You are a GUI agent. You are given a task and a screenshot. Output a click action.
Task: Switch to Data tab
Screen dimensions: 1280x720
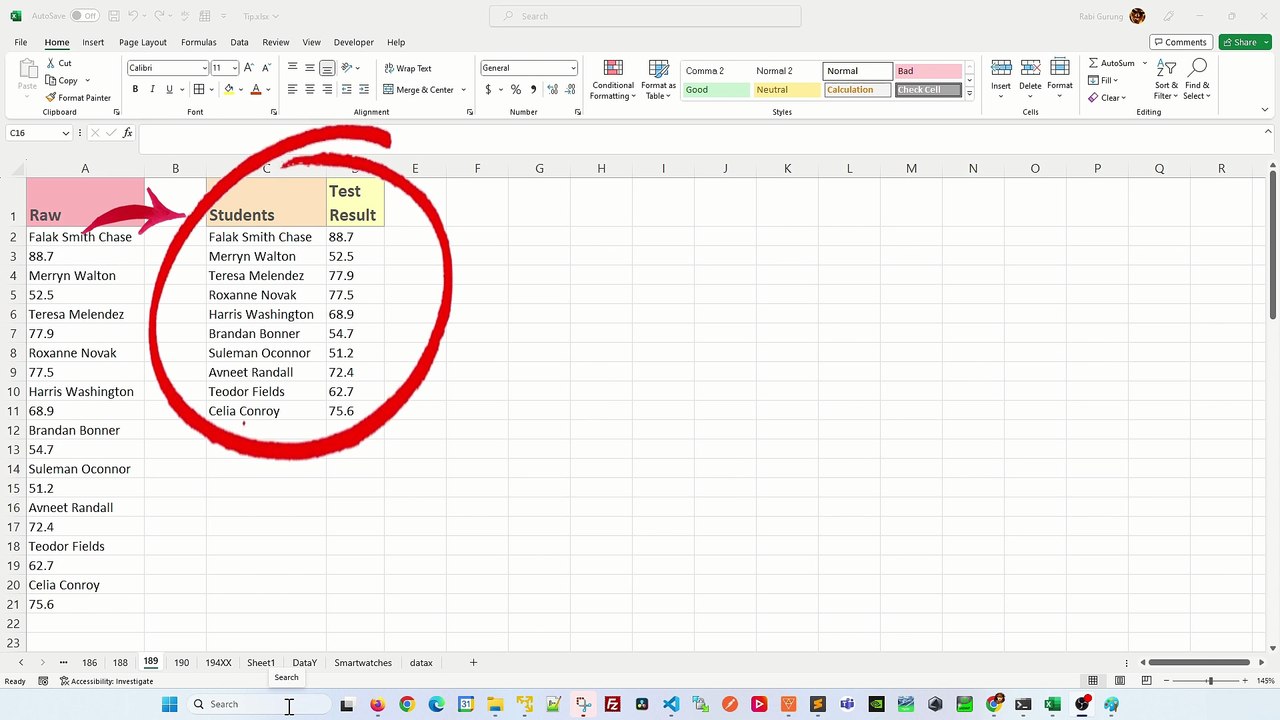click(x=239, y=42)
